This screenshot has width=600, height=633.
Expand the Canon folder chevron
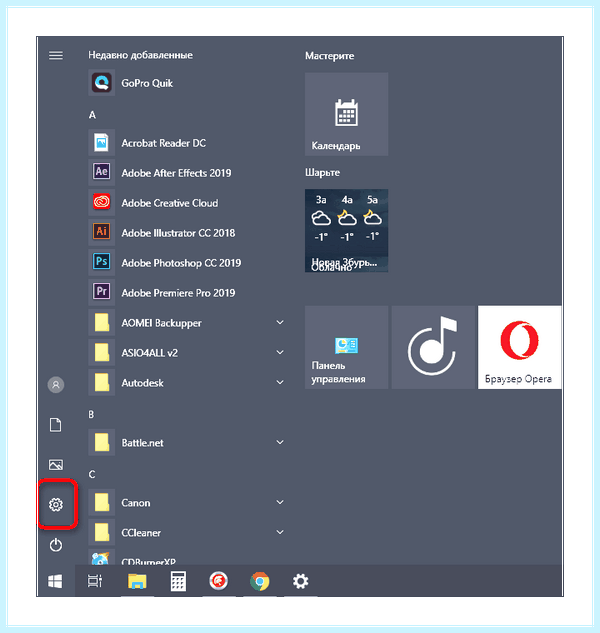tap(280, 502)
